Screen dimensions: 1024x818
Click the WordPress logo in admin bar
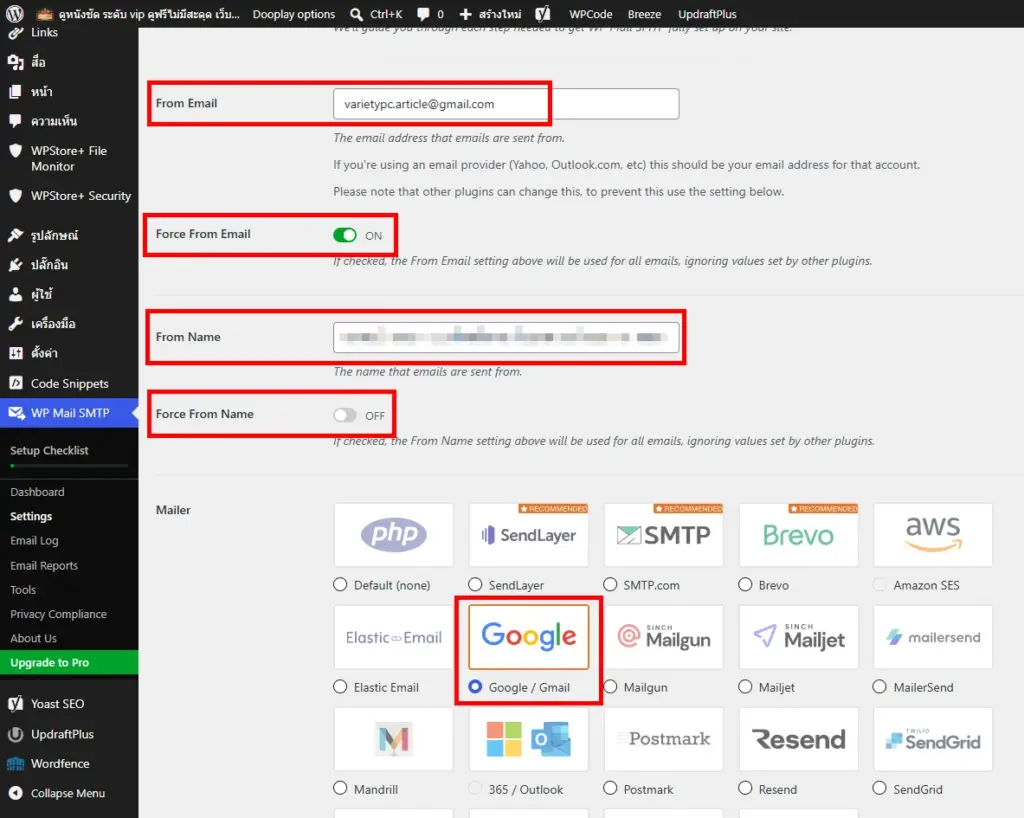point(14,14)
